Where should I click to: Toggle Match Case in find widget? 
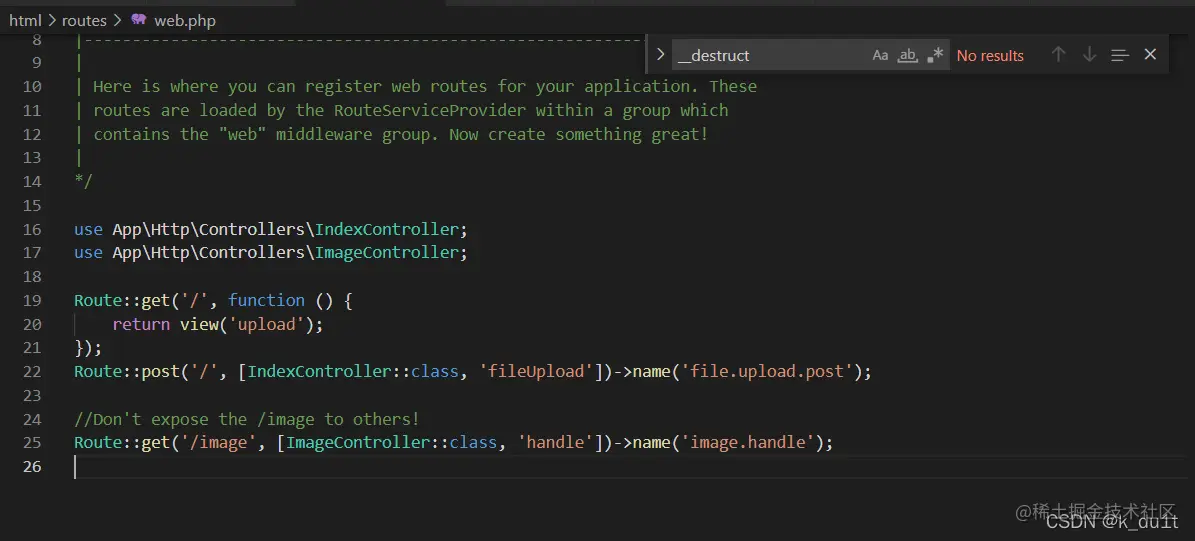pos(880,55)
